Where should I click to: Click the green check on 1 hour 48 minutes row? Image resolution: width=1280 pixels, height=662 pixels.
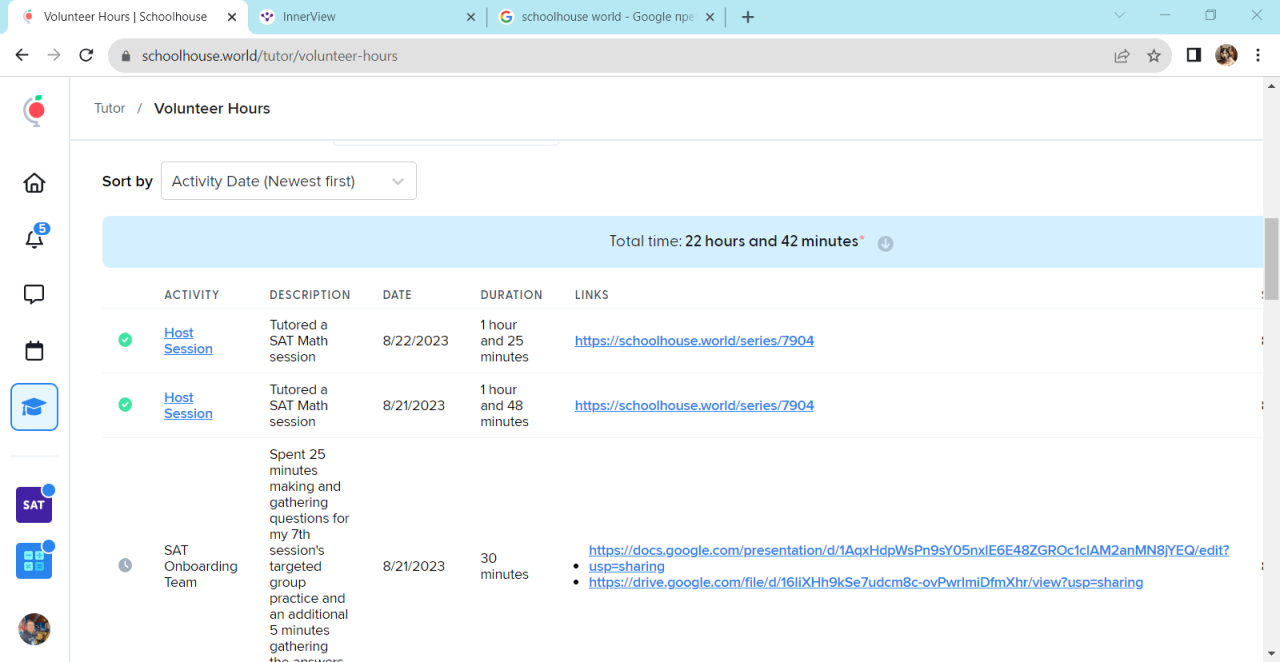coord(125,405)
